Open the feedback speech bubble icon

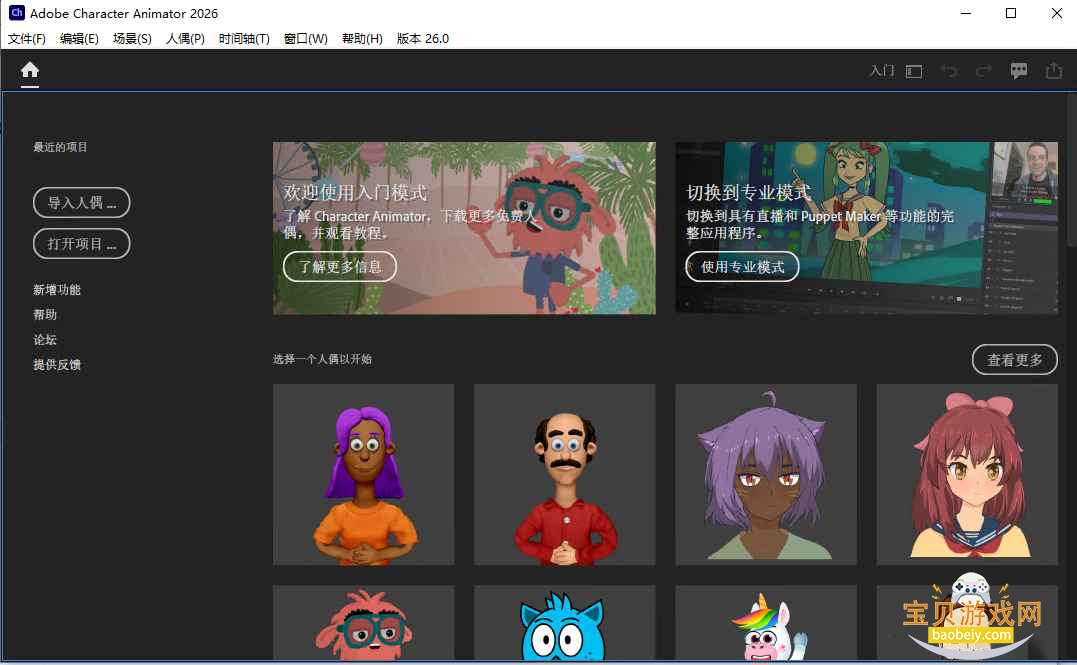[x=1019, y=71]
